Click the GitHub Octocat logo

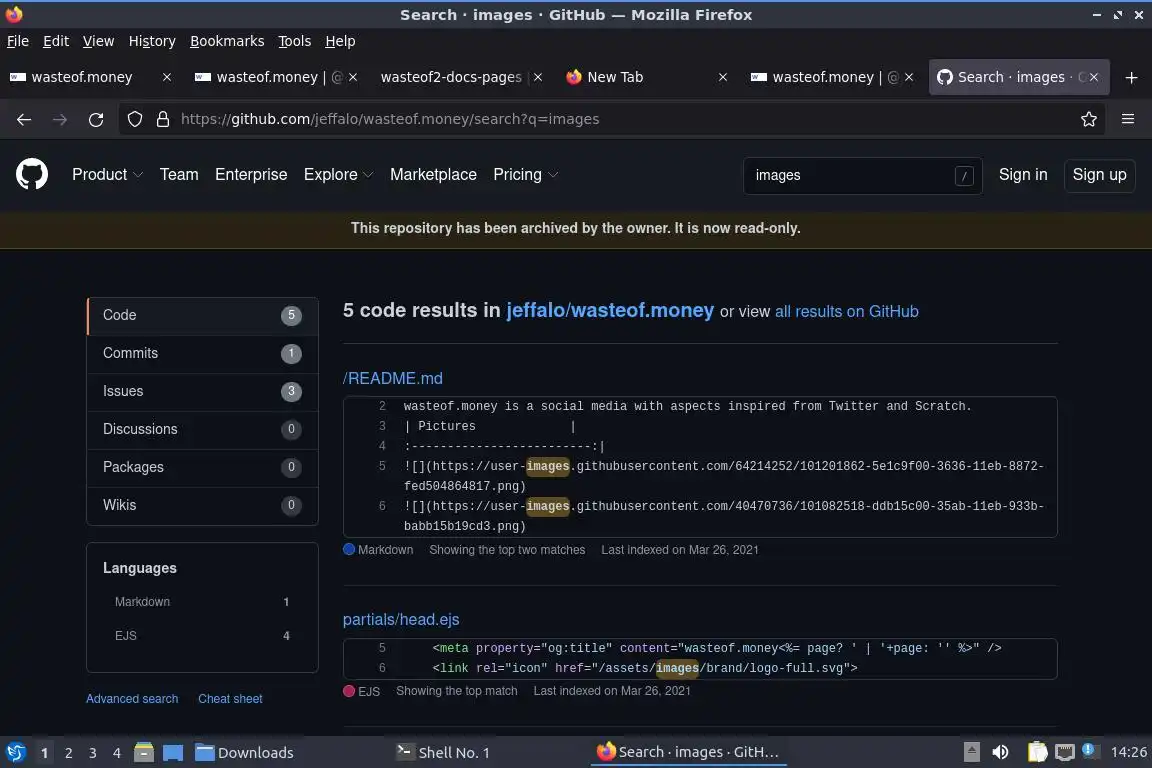point(32,174)
